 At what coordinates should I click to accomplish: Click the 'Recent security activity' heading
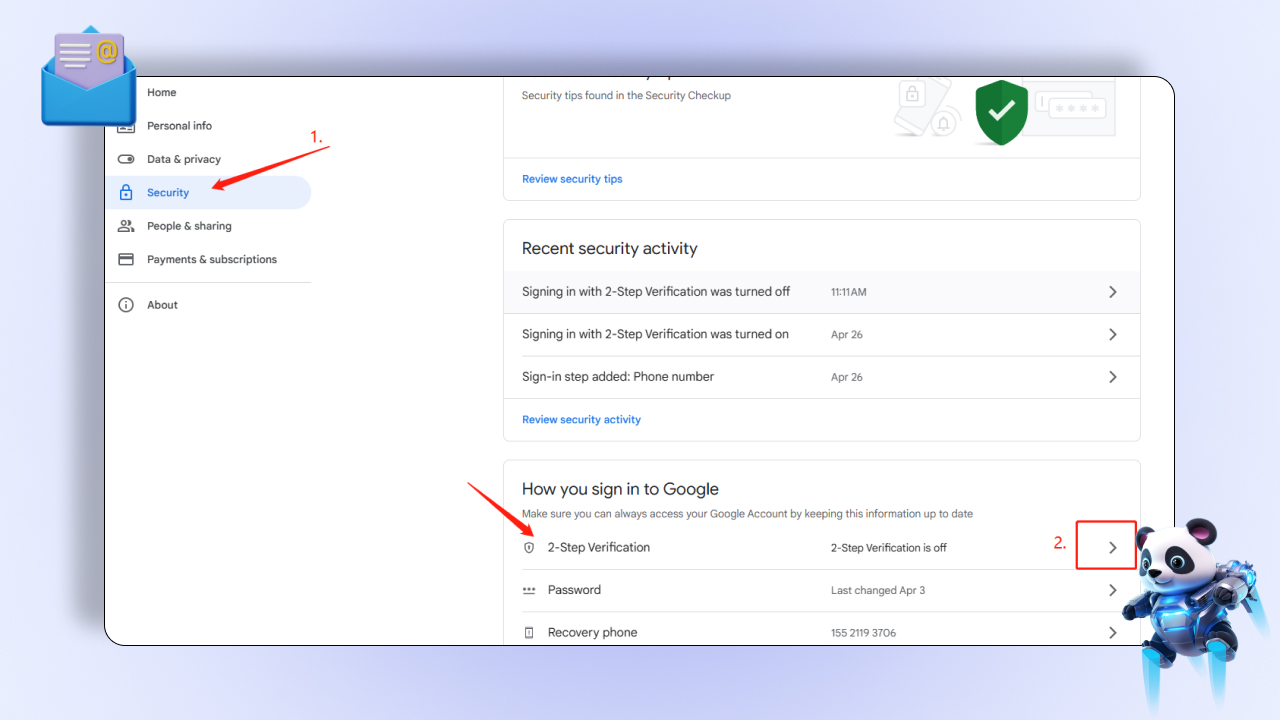coord(610,249)
